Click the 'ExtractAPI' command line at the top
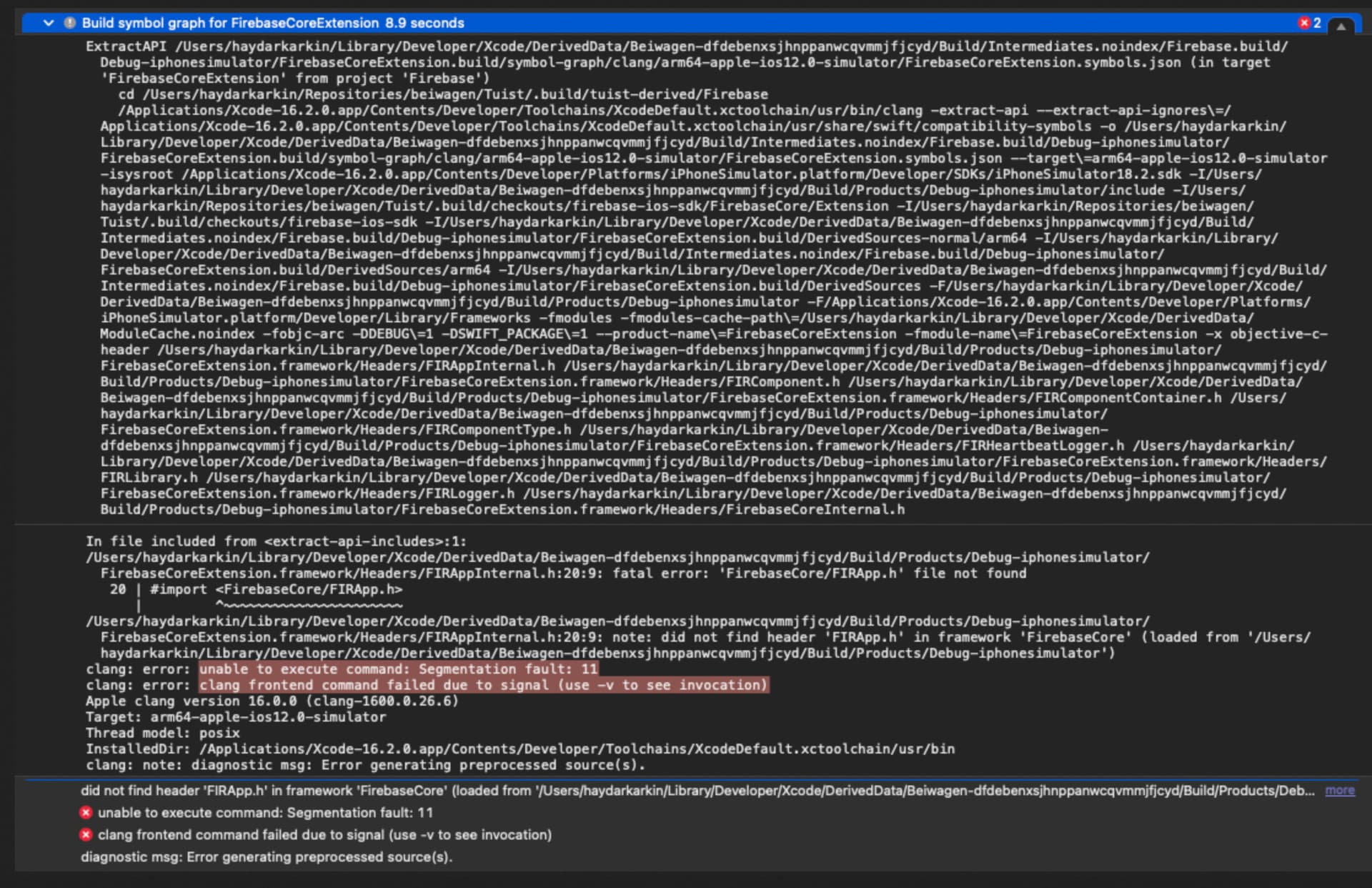 (687, 46)
